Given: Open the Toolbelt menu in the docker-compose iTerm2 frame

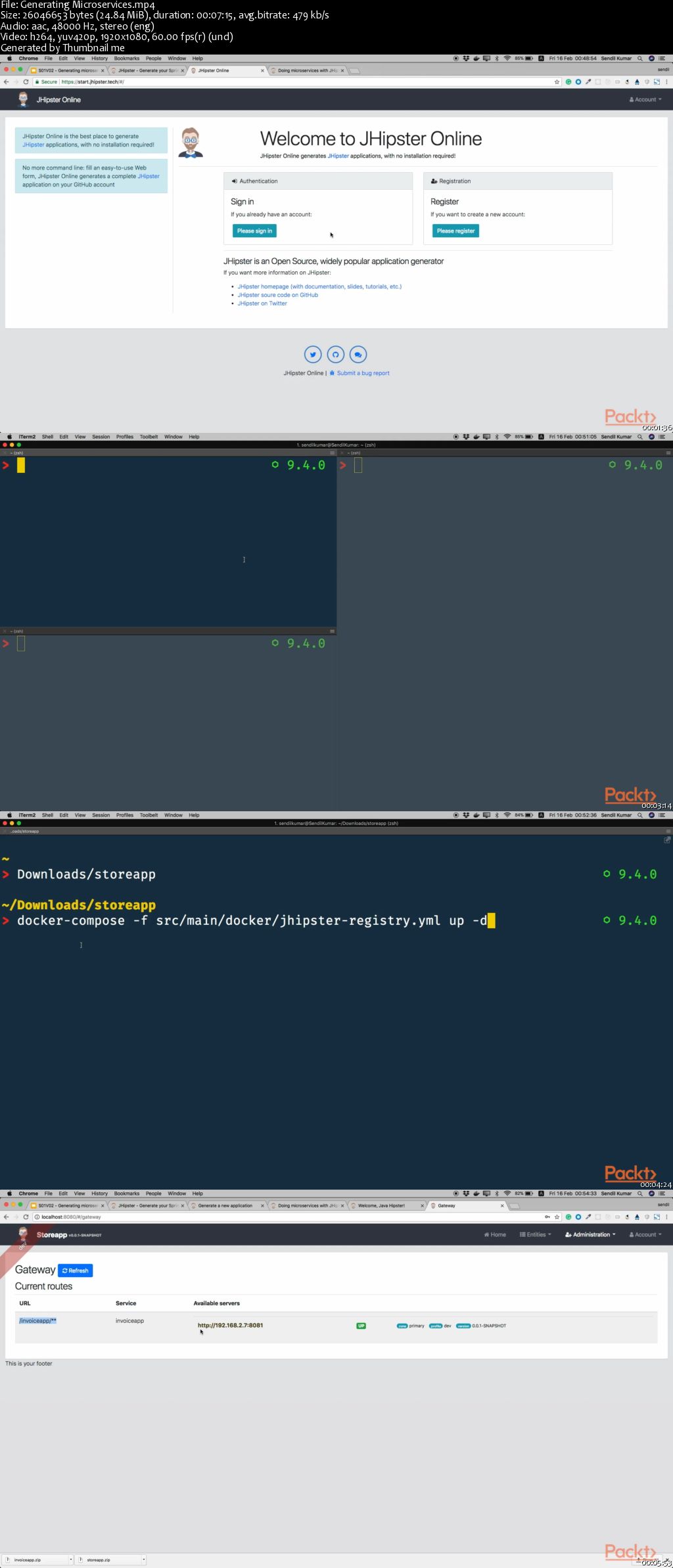Looking at the screenshot, I should coord(149,815).
